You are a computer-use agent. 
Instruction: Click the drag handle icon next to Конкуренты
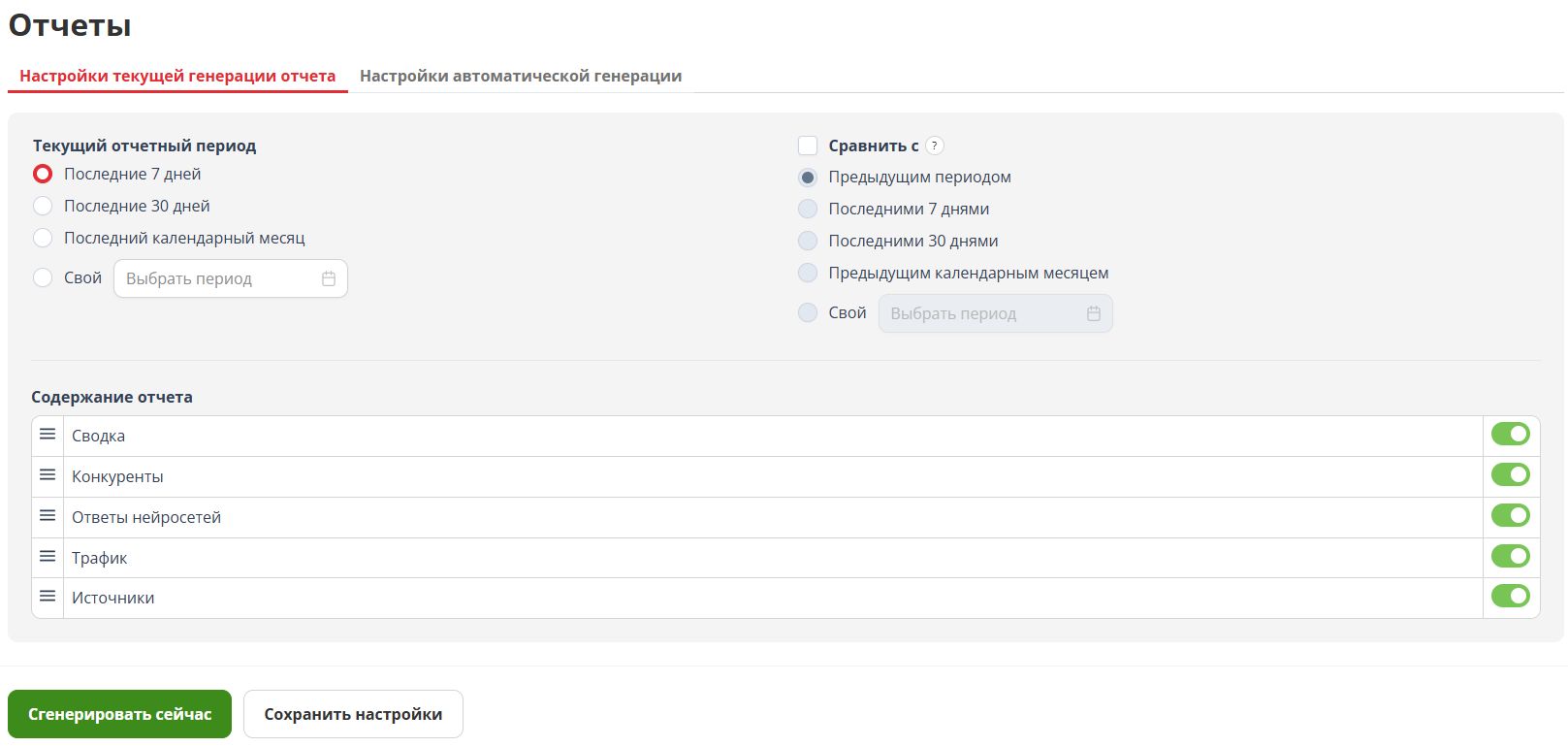[x=48, y=475]
